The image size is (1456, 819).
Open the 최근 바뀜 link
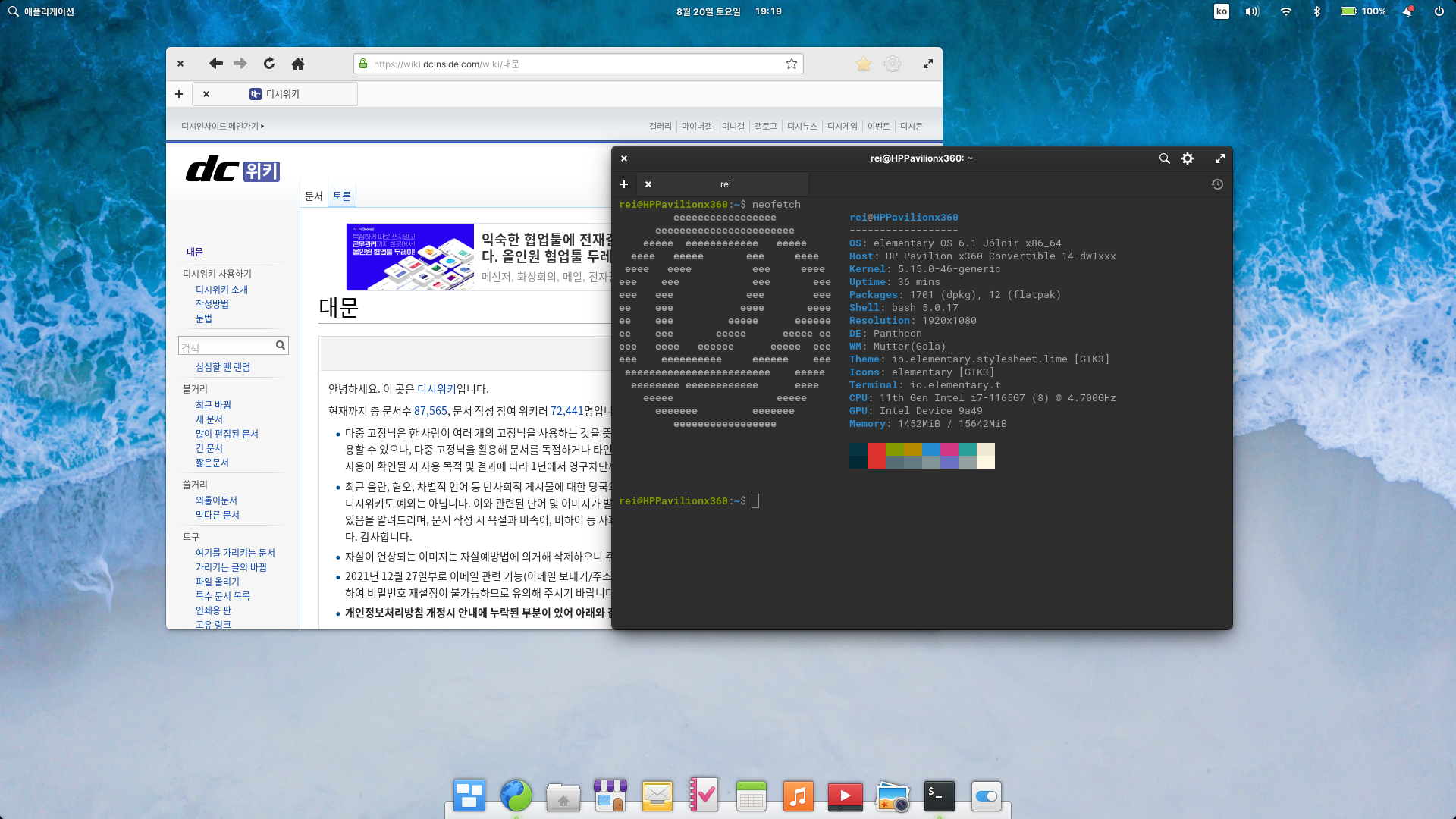click(213, 405)
